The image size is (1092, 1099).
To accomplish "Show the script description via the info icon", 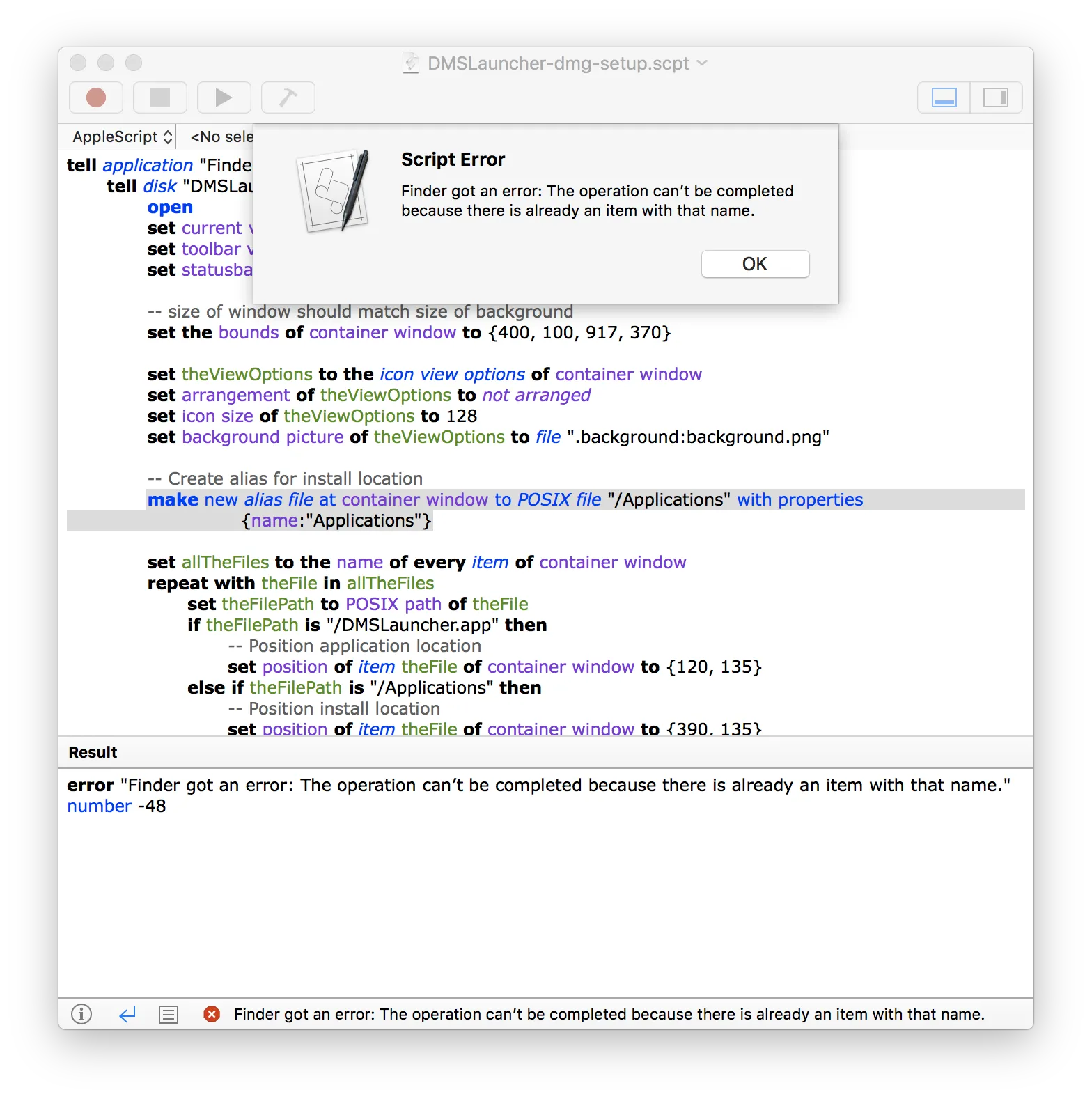I will (81, 1014).
